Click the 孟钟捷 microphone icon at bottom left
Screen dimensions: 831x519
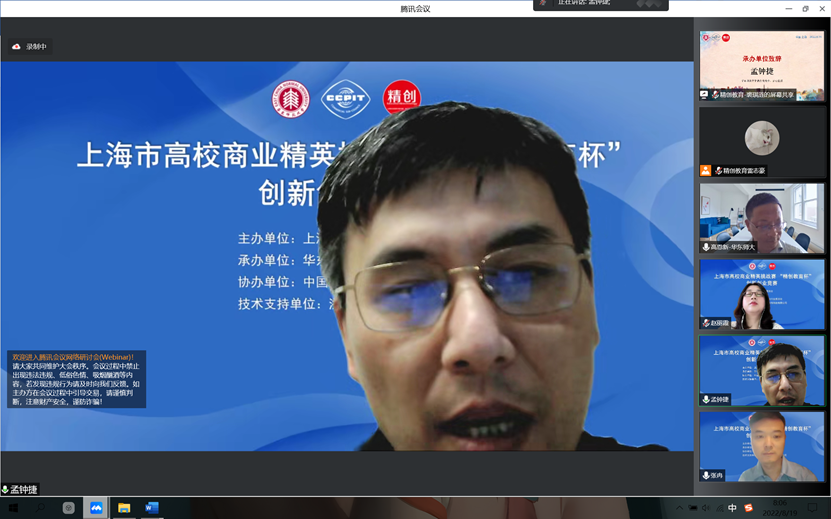click(6, 490)
